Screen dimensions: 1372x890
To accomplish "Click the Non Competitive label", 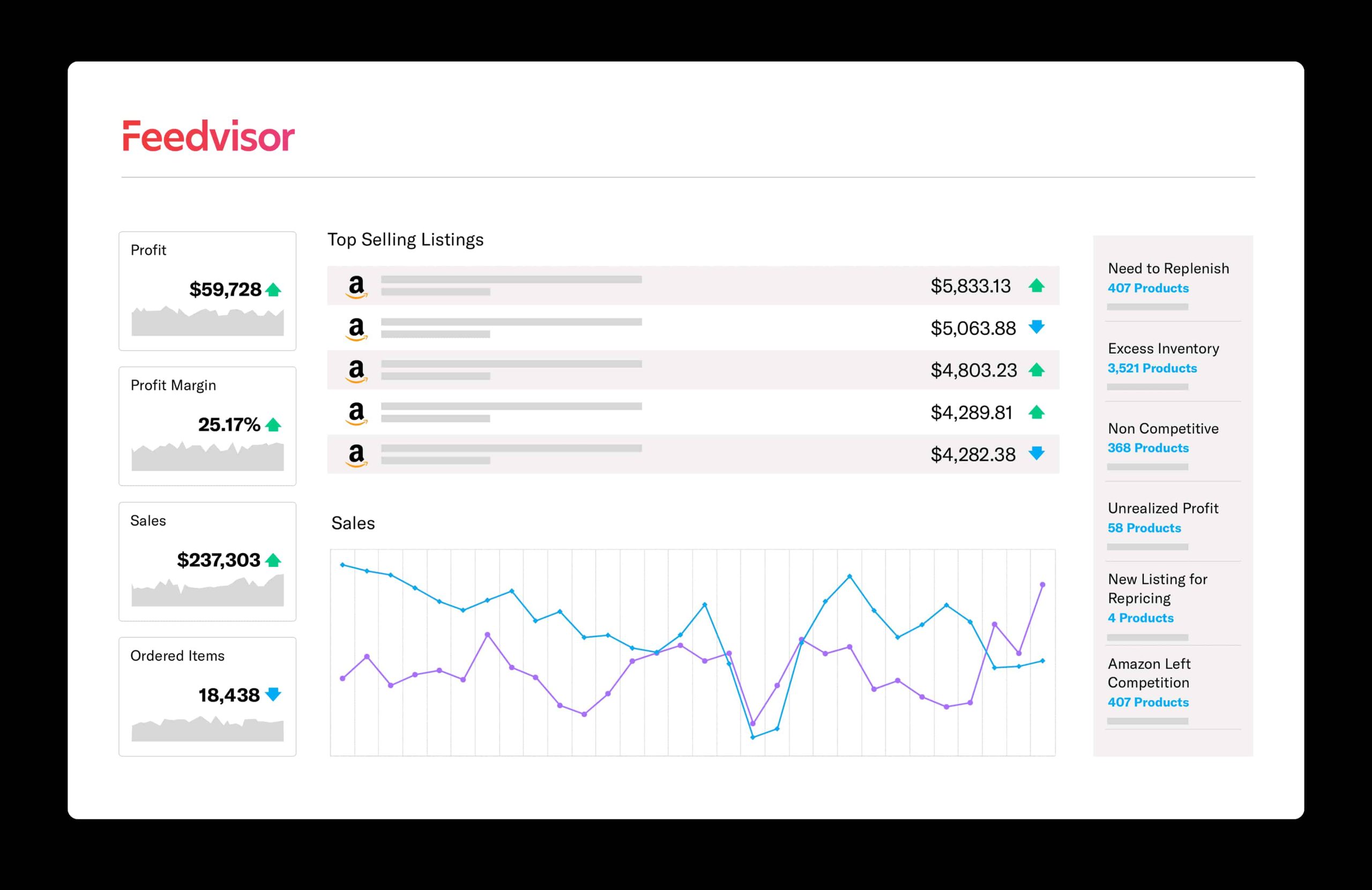I will pos(1164,429).
